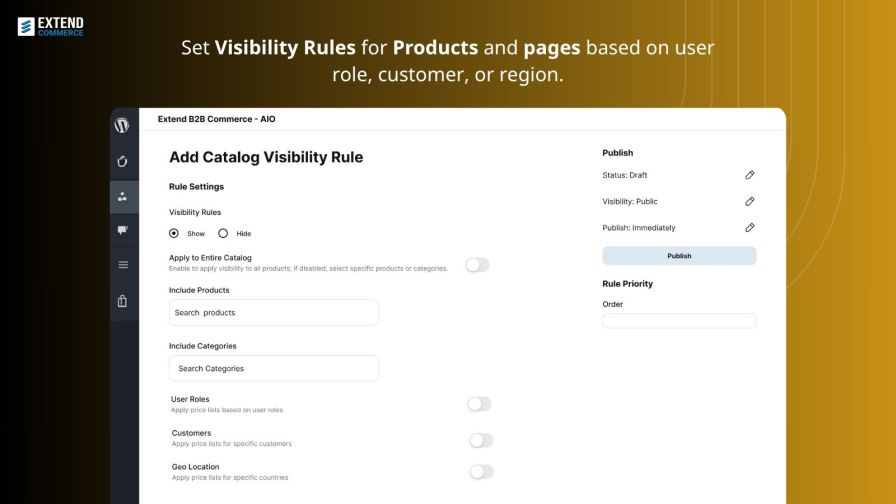Click 'Apply price lists based on user roles' text
The height and width of the screenshot is (504, 896).
pos(227,410)
